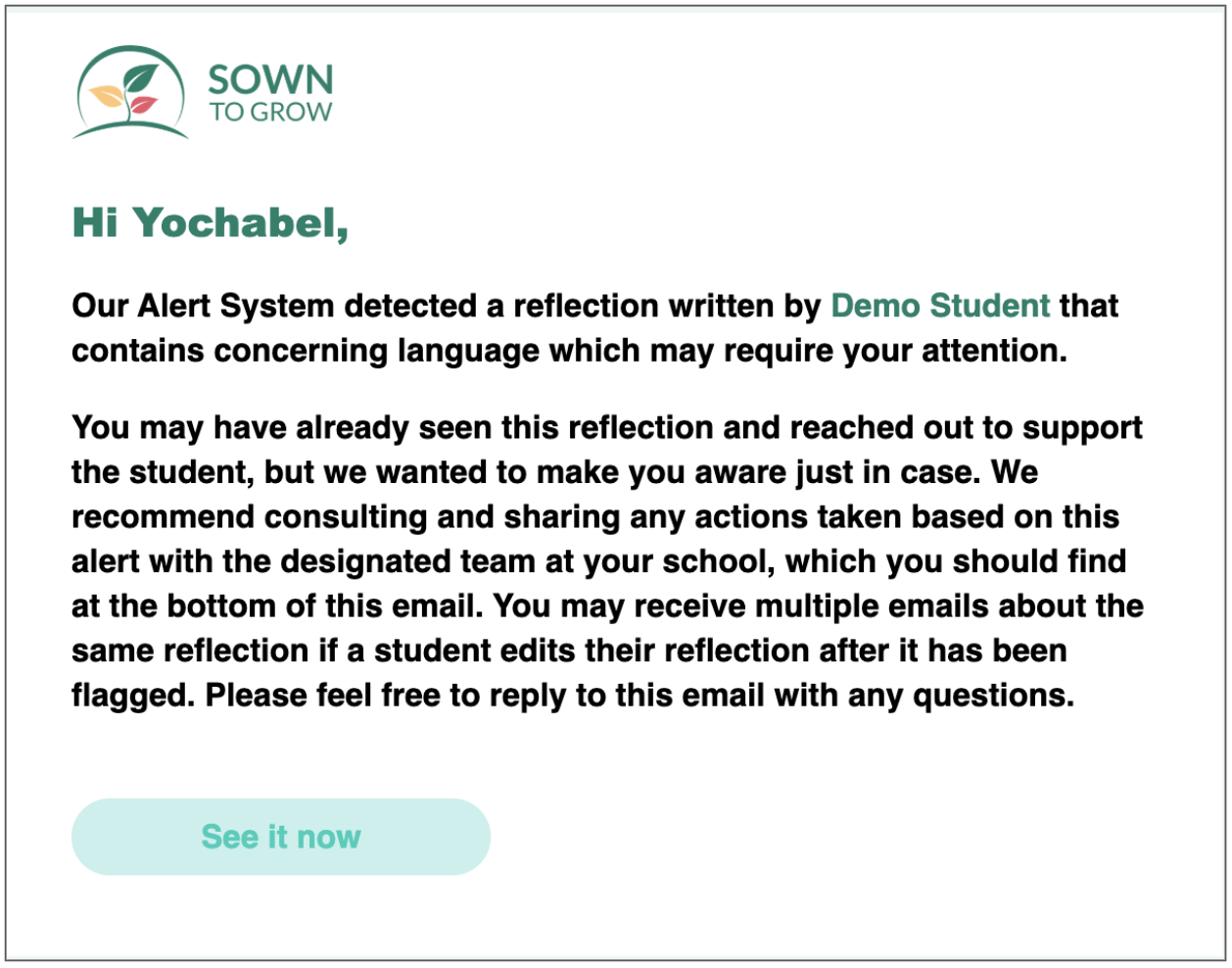
Task: Click the red leaf in the logo
Action: click(x=144, y=104)
